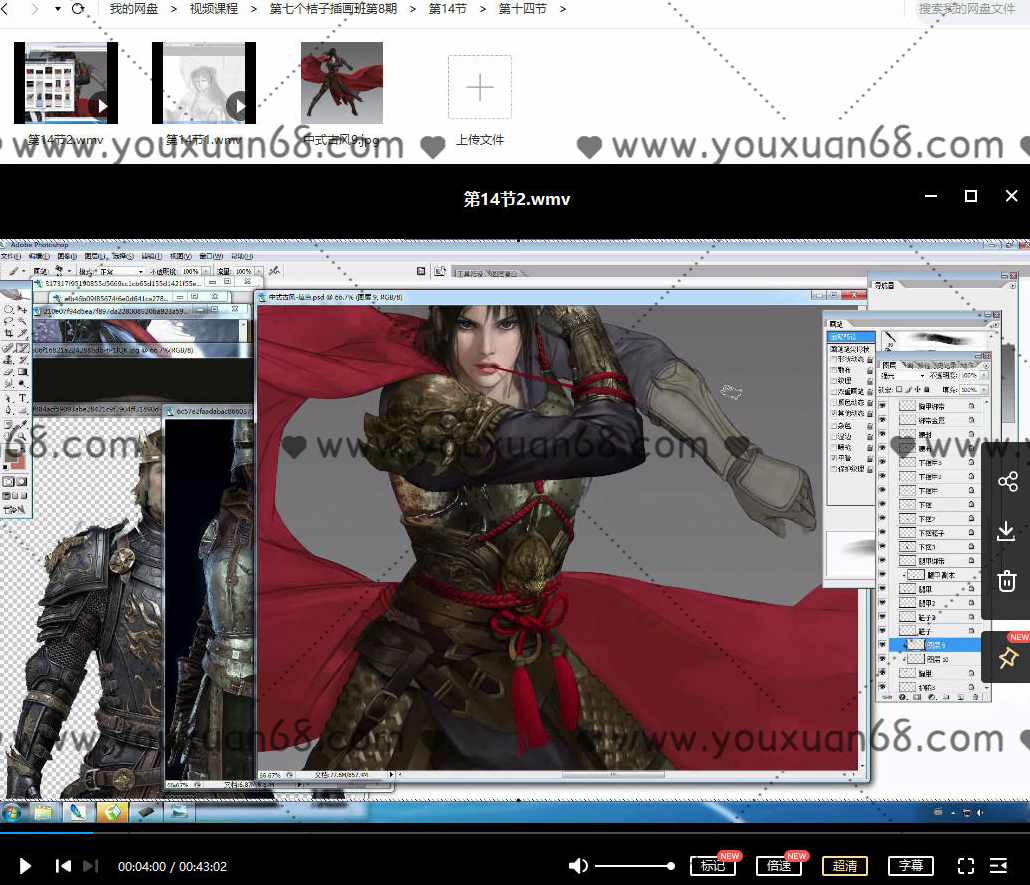This screenshot has height=885, width=1030.
Task: Share the video via the share icon
Action: tap(1007, 482)
